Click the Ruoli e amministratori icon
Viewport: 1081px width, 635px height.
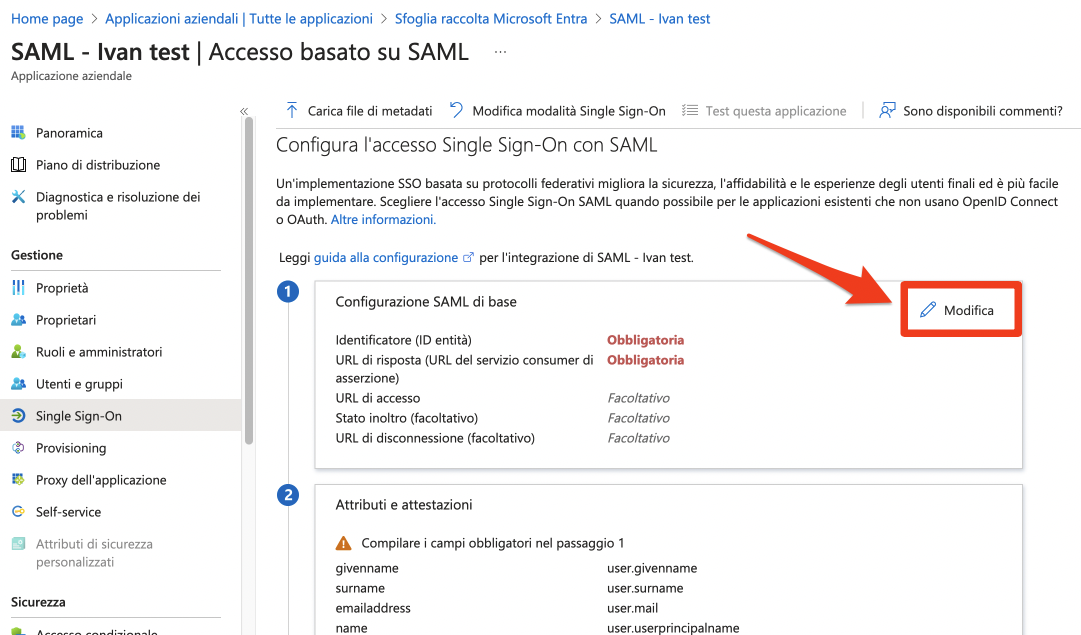click(18, 352)
